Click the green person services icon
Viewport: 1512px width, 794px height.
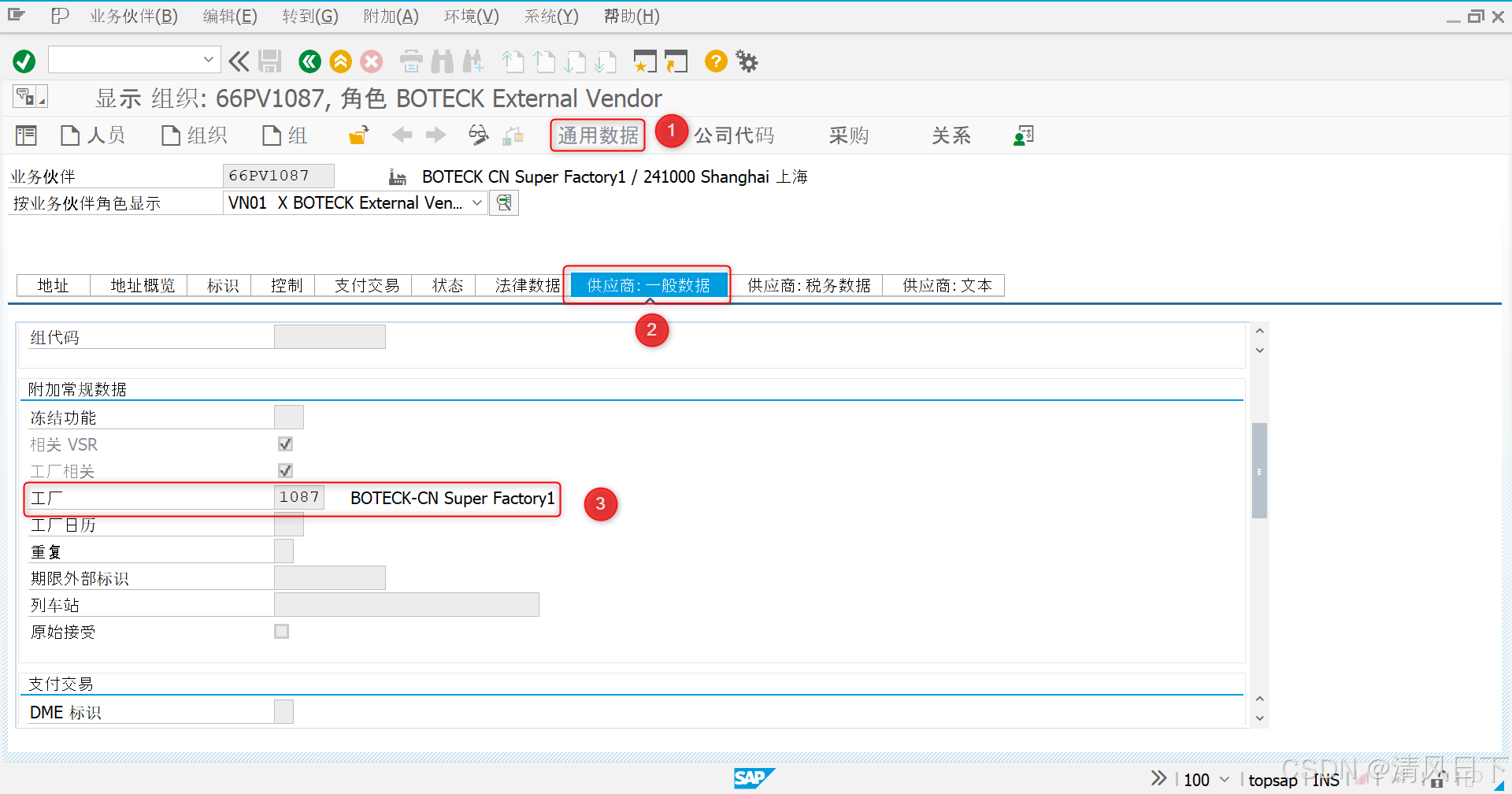1023,135
